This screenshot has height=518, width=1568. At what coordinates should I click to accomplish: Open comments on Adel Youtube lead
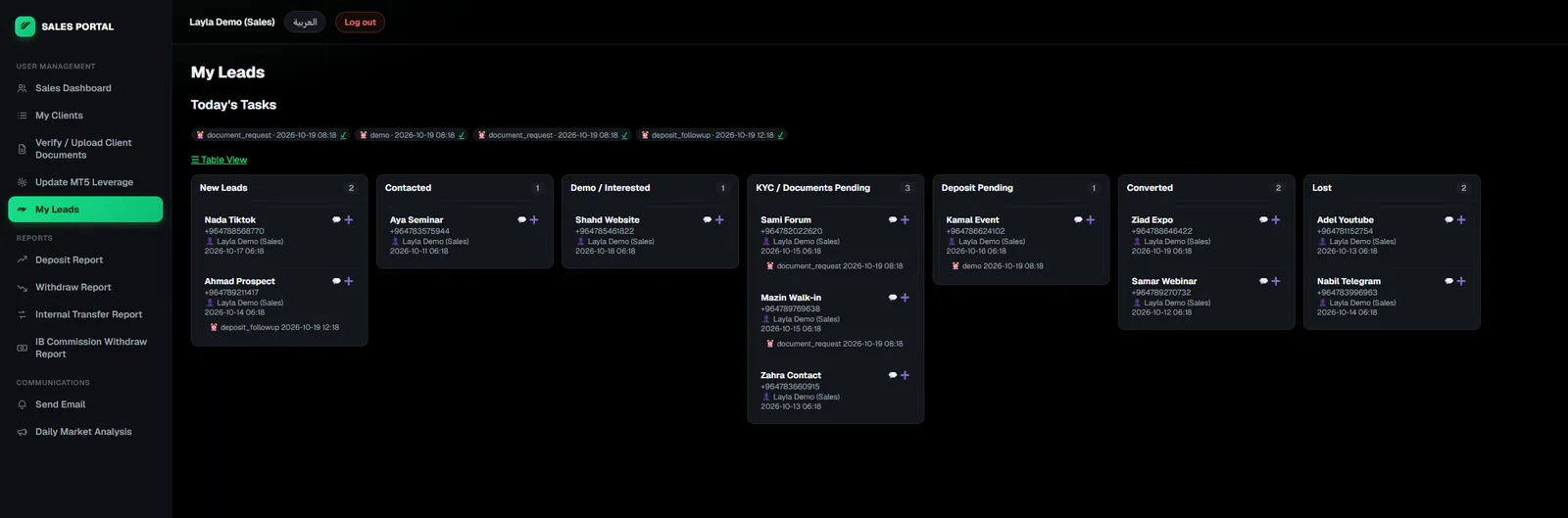click(1448, 220)
